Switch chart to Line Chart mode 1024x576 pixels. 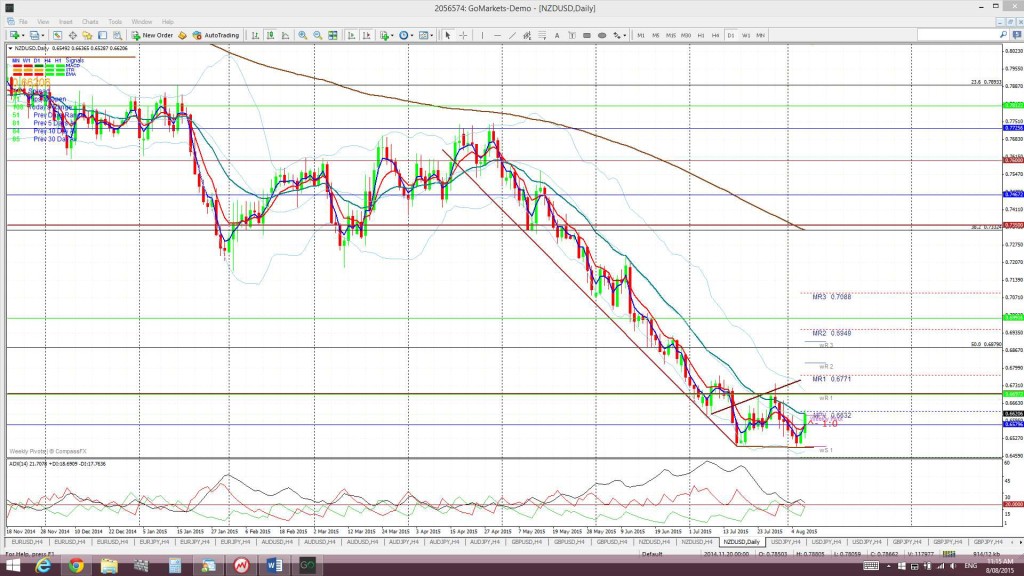pyautogui.click(x=285, y=35)
